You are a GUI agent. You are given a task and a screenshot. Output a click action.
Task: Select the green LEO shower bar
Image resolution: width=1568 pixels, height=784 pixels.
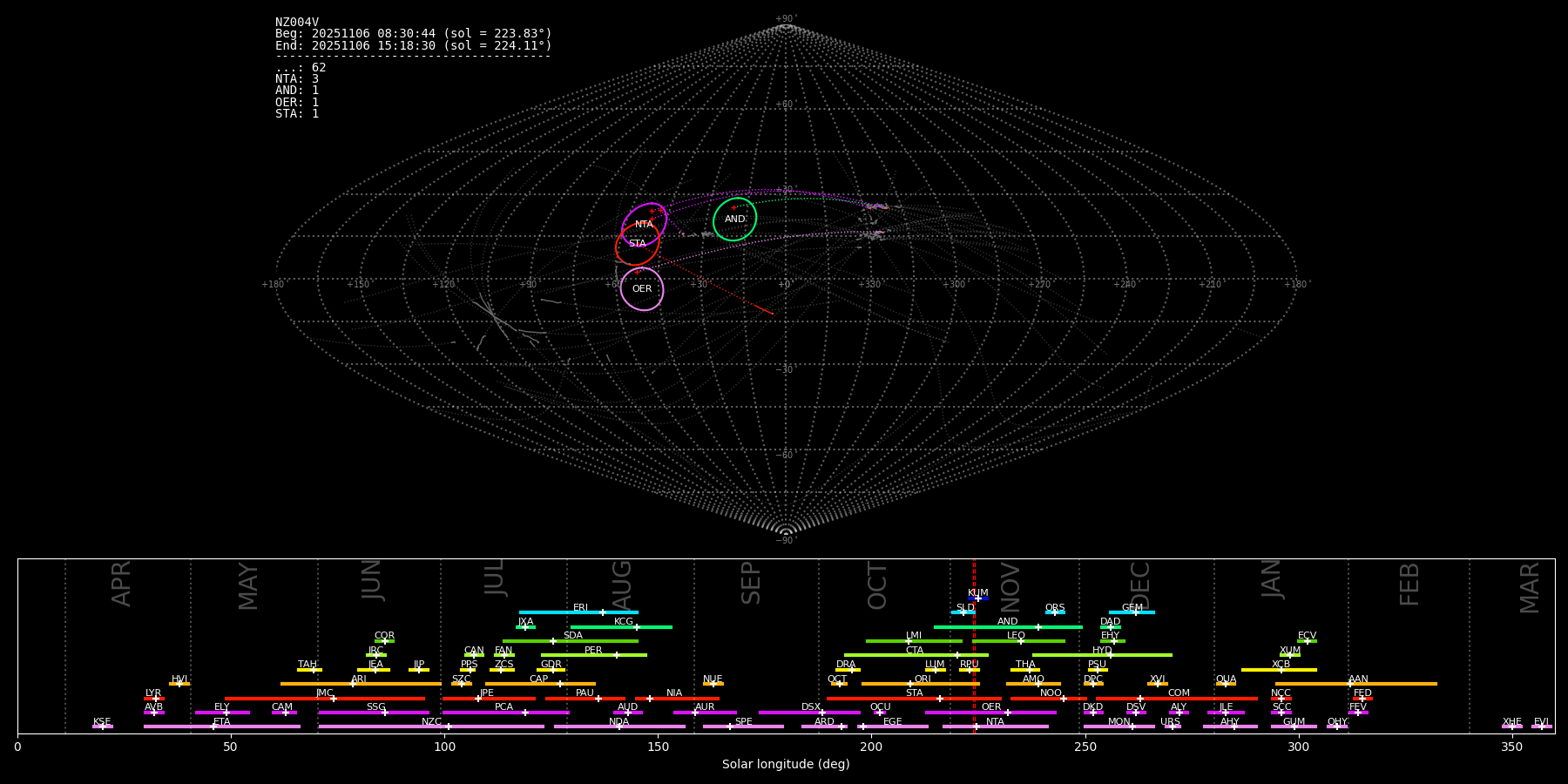(x=1018, y=641)
